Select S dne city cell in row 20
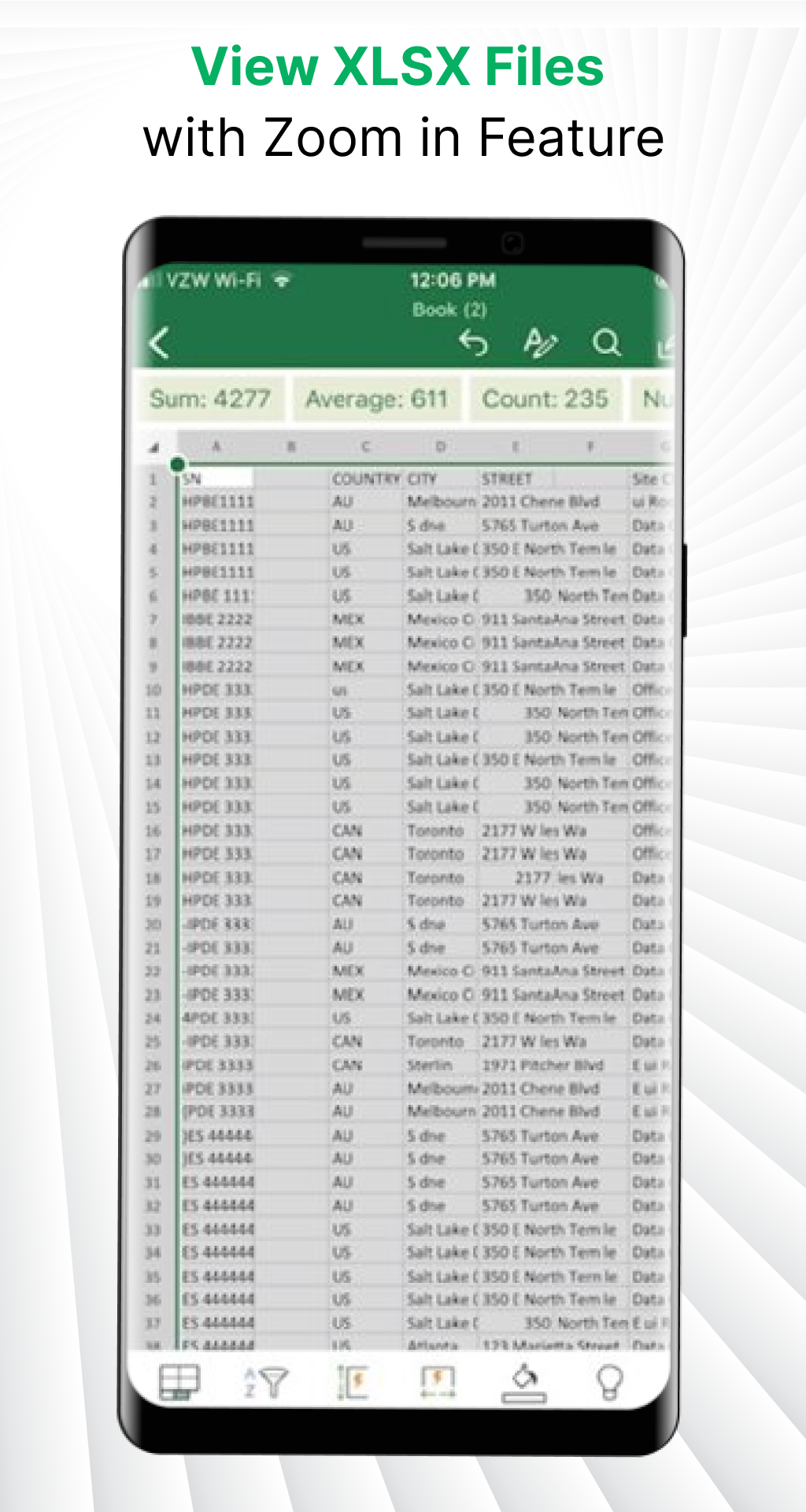Image resolution: width=806 pixels, height=1512 pixels. pyautogui.click(x=441, y=925)
